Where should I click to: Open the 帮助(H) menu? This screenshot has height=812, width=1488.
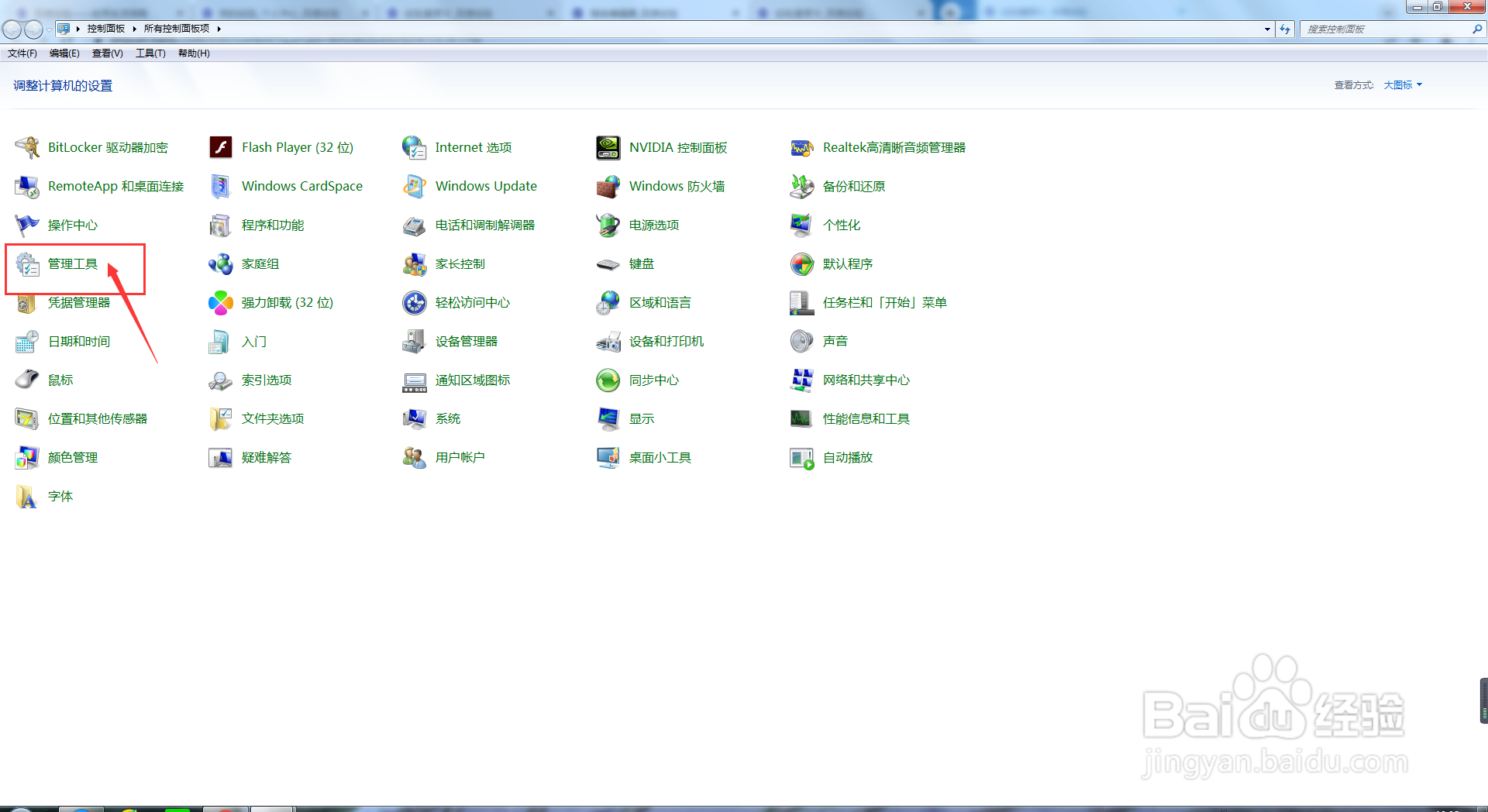pyautogui.click(x=194, y=53)
